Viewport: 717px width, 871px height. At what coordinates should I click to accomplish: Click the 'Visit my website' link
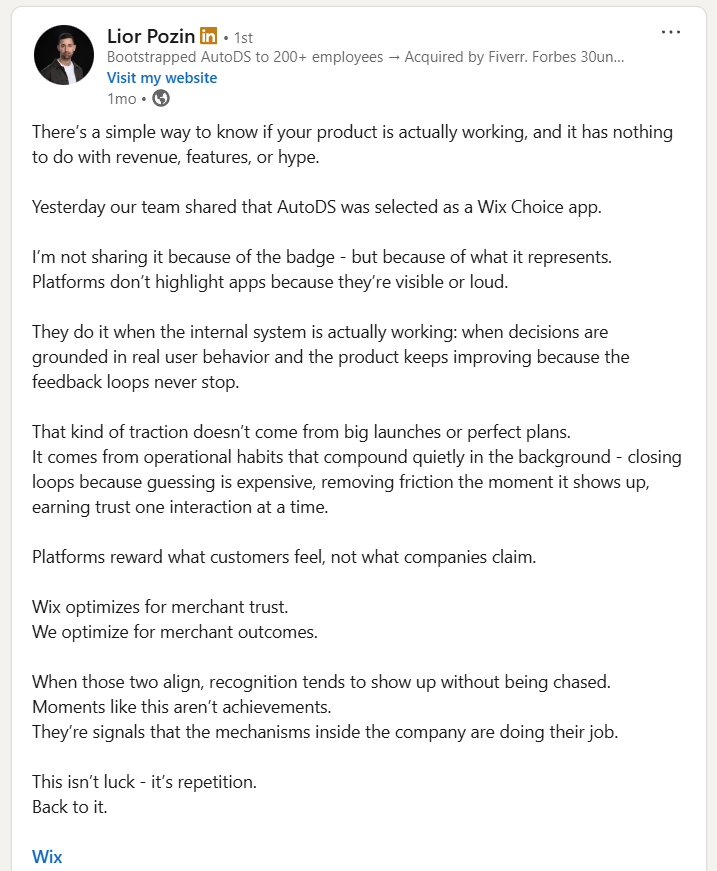point(161,77)
